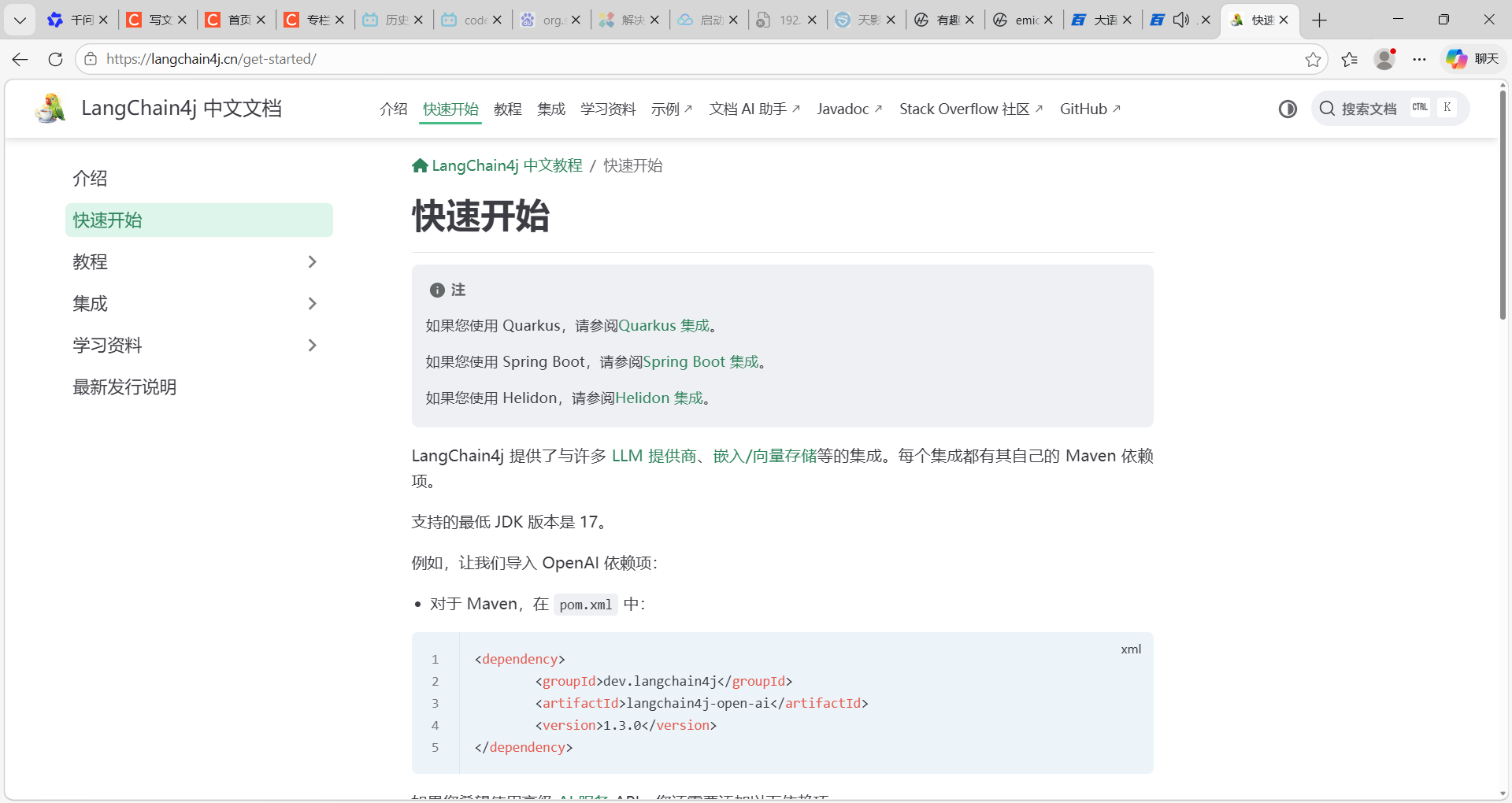1512x803 pixels.
Task: Open 快速开始 in top navigation
Action: tap(450, 109)
